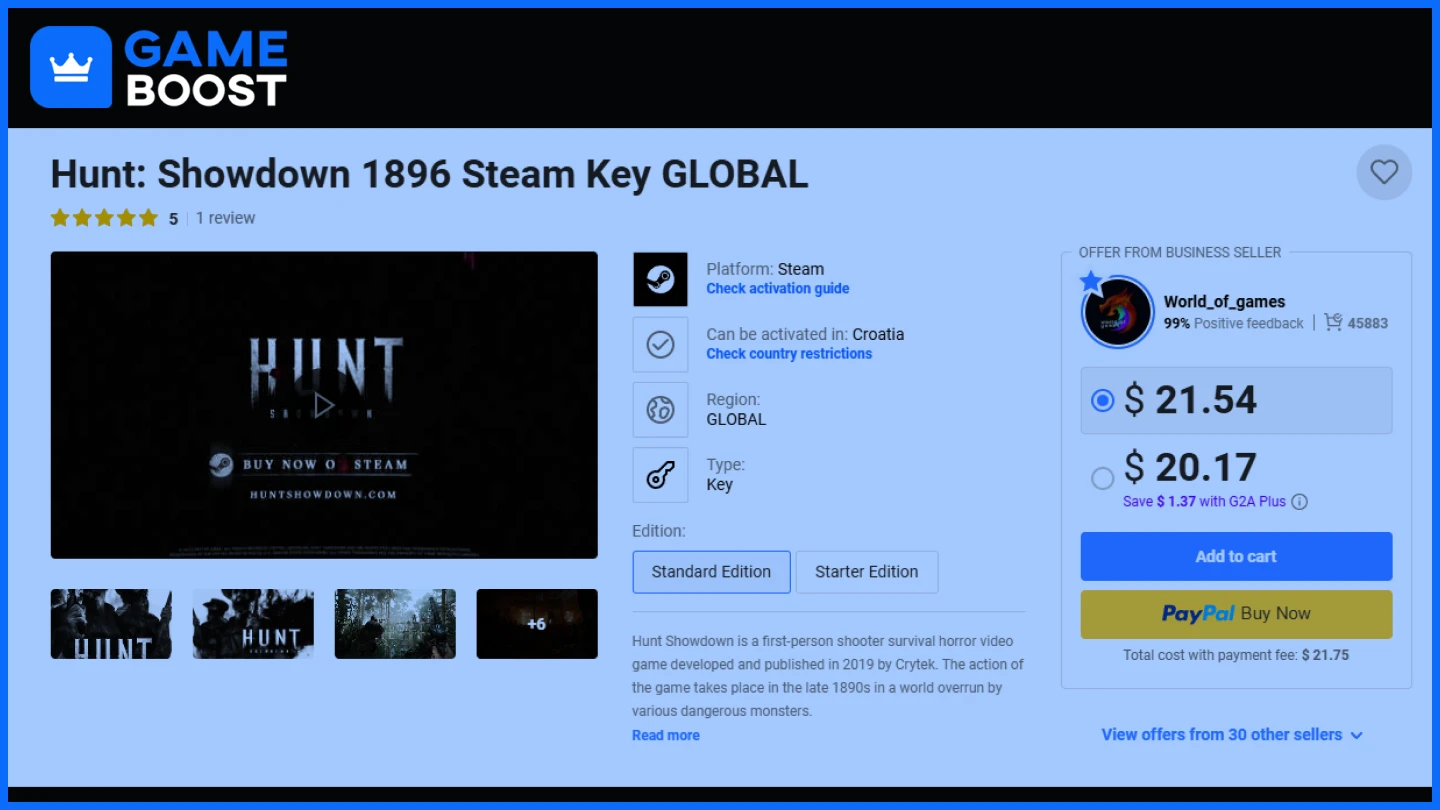Click the five-star rating
The height and width of the screenshot is (810, 1440).
tap(104, 218)
